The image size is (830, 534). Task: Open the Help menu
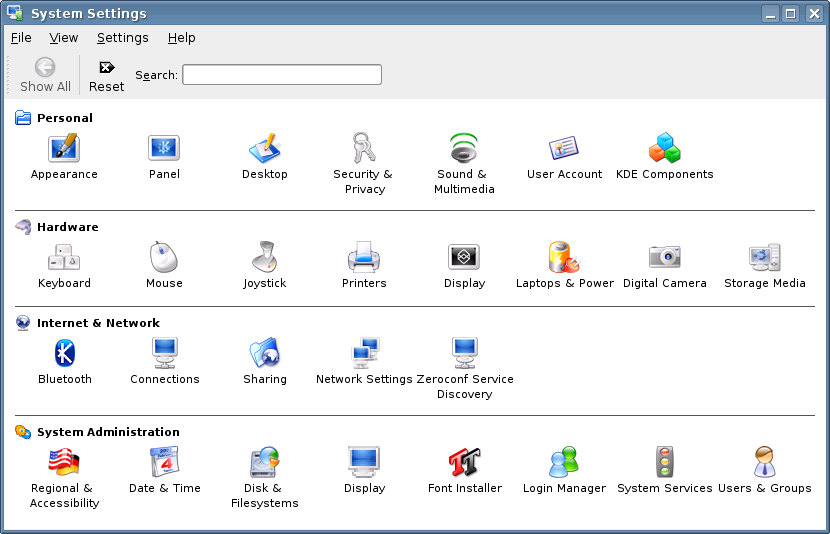(x=181, y=38)
